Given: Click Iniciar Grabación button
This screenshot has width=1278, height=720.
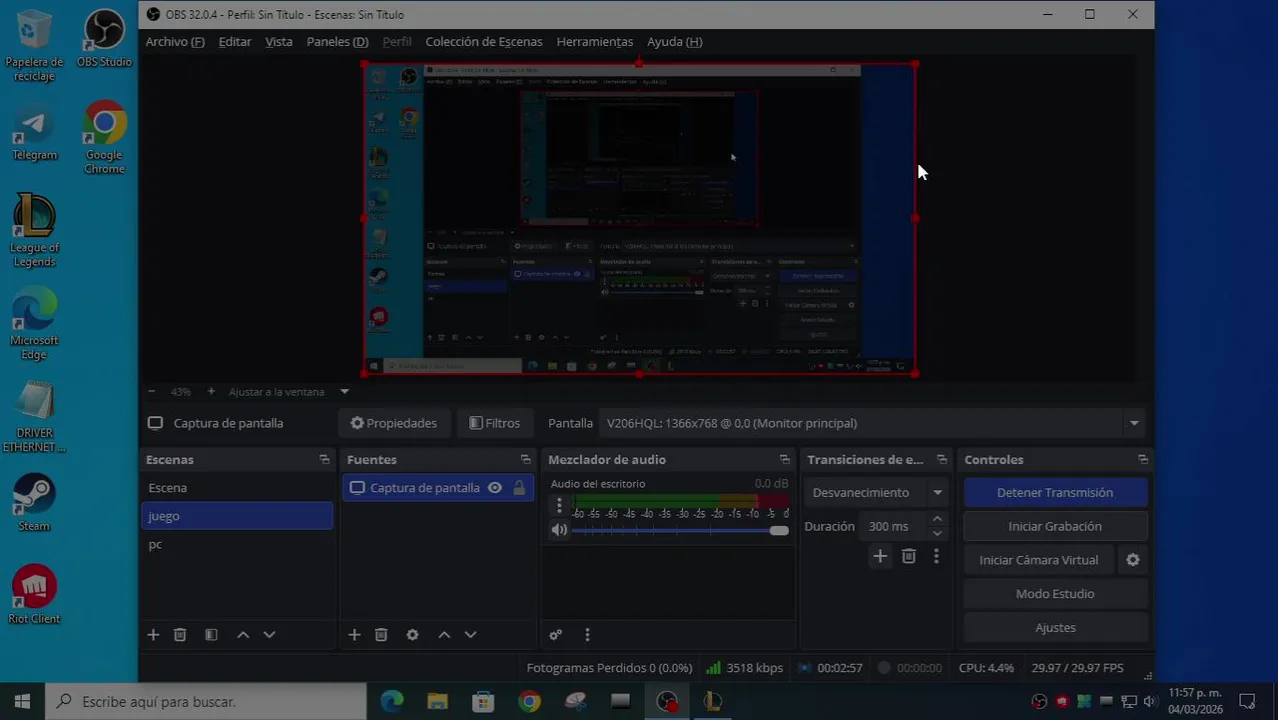Looking at the screenshot, I should [x=1055, y=526].
